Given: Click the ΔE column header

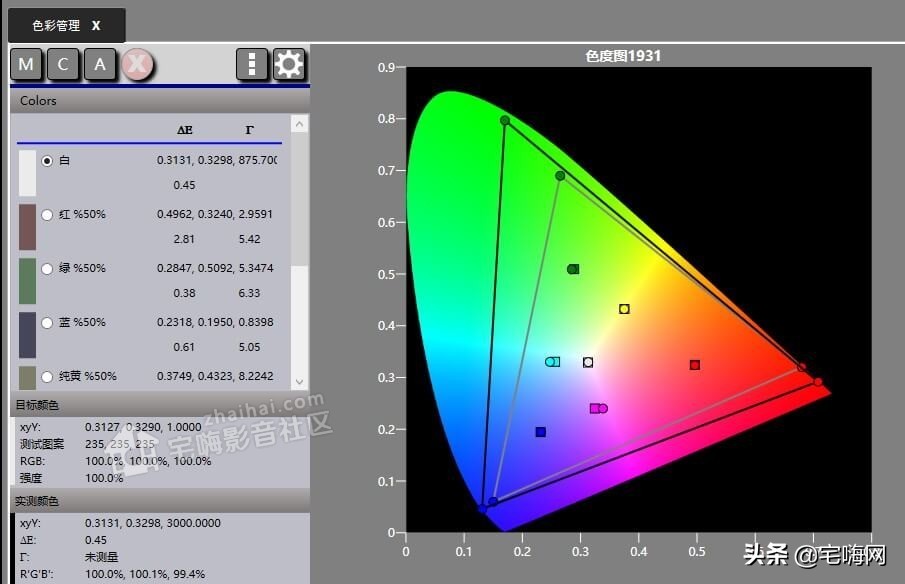Looking at the screenshot, I should click(184, 130).
